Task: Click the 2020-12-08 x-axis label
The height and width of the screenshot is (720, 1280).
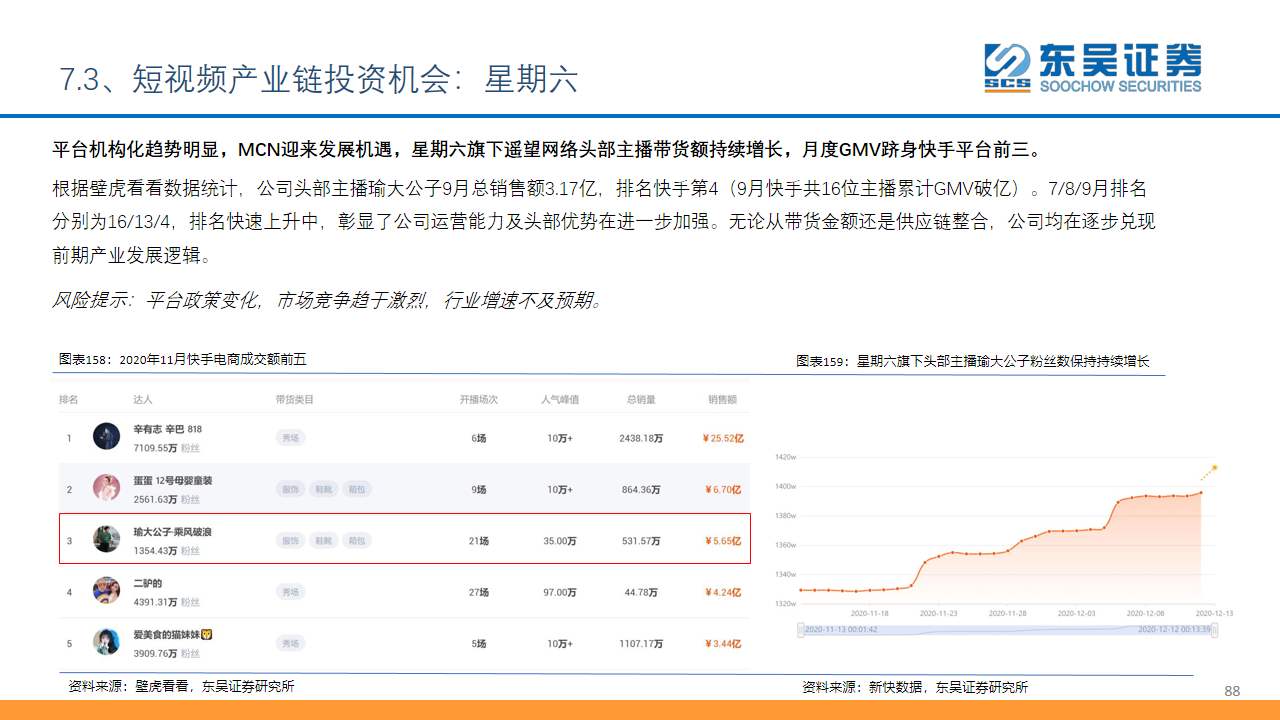Action: [x=1146, y=613]
